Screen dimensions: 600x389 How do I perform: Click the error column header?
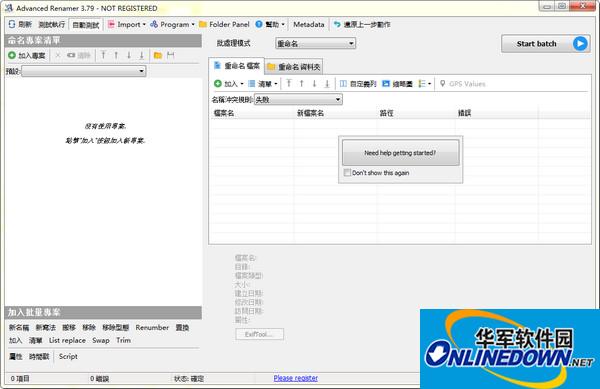tap(497, 113)
